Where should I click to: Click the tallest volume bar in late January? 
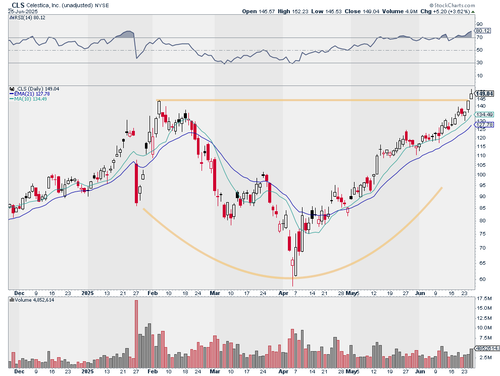click(136, 334)
